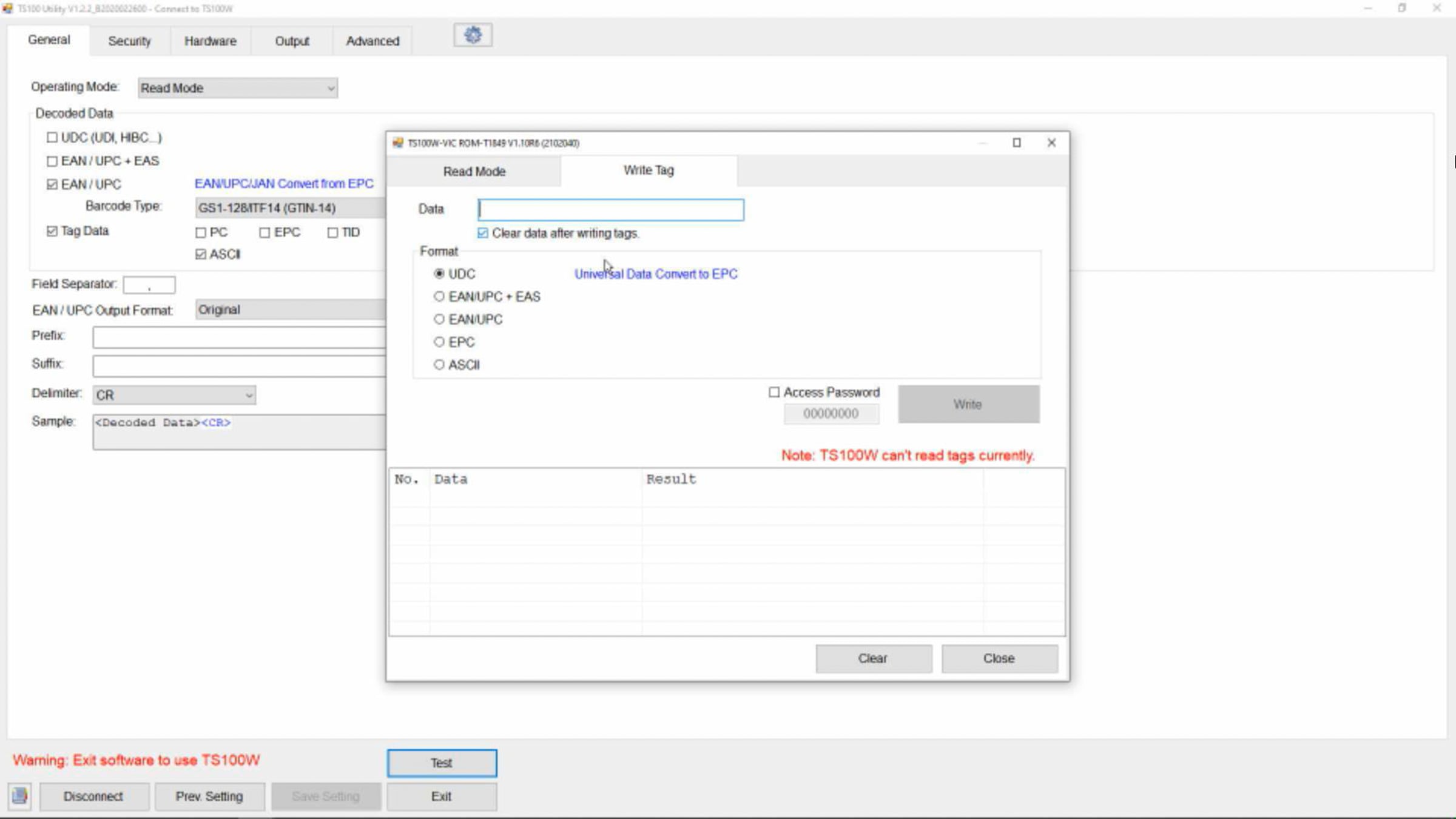This screenshot has width=1456, height=819.
Task: Click the Disconnect button
Action: tap(94, 796)
